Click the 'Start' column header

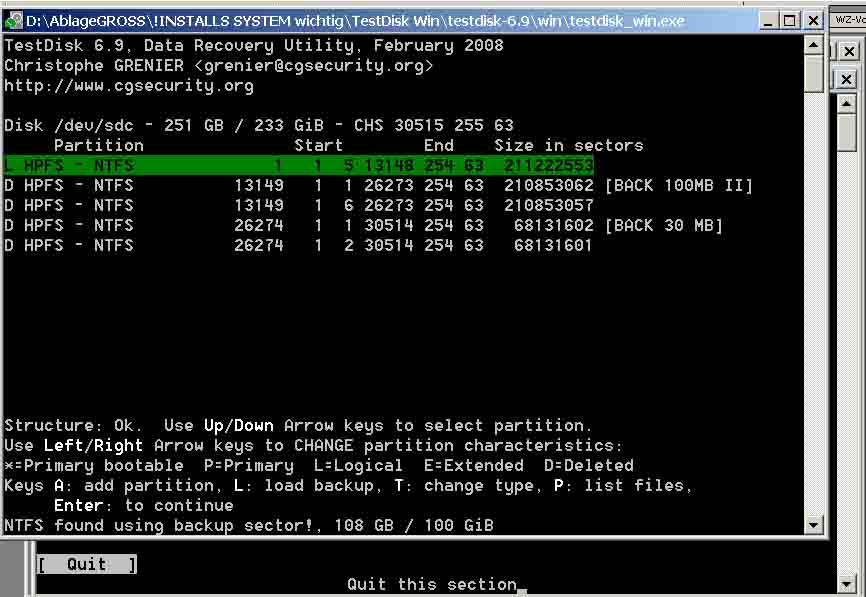click(319, 145)
